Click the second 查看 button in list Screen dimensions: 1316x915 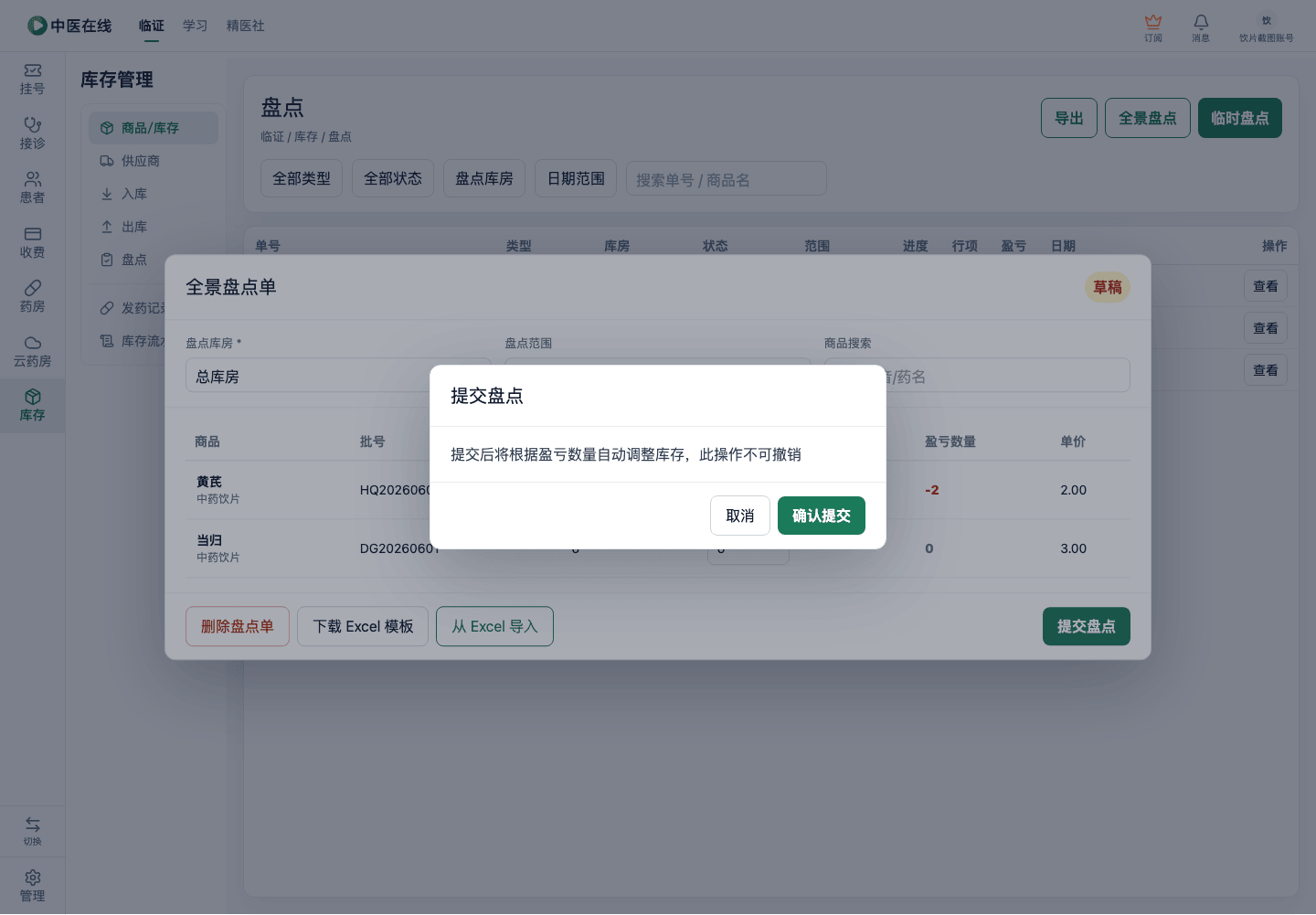[x=1266, y=328]
